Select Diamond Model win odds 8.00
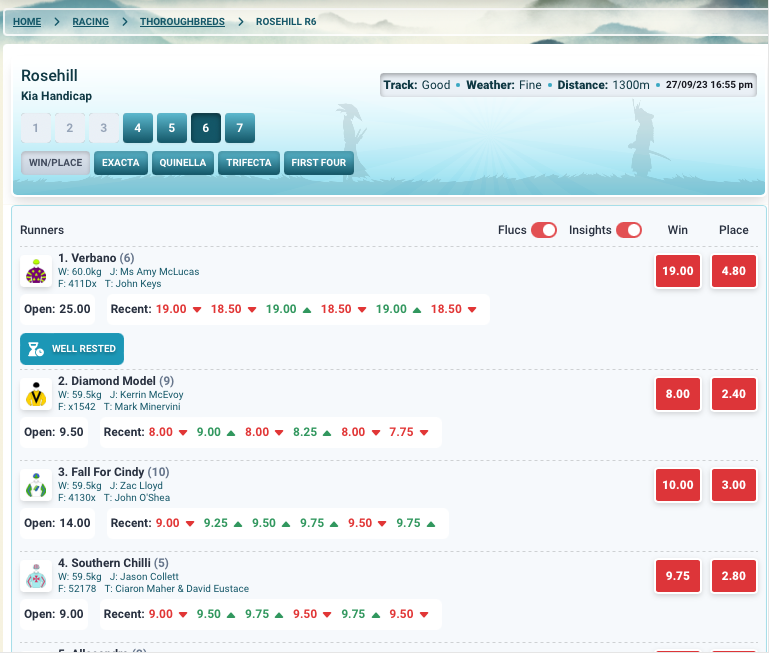Screen dimensions: 769x653 pyautogui.click(x=678, y=394)
